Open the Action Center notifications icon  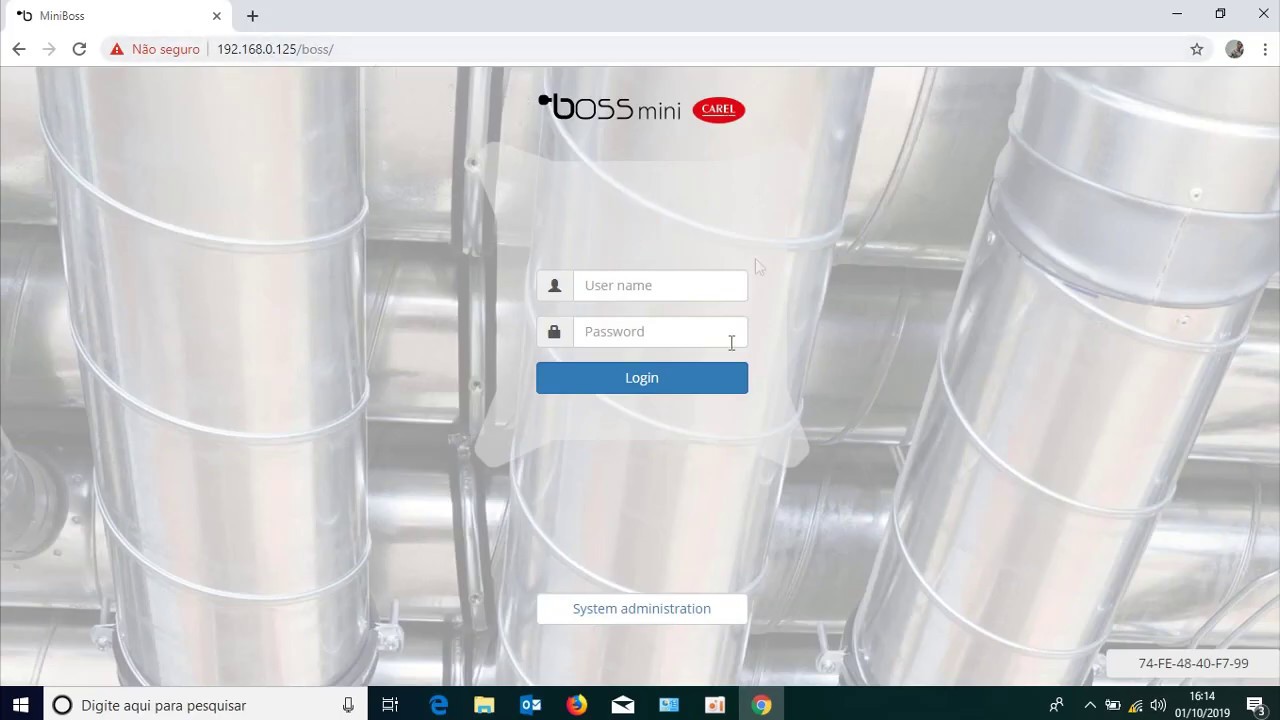point(1256,705)
